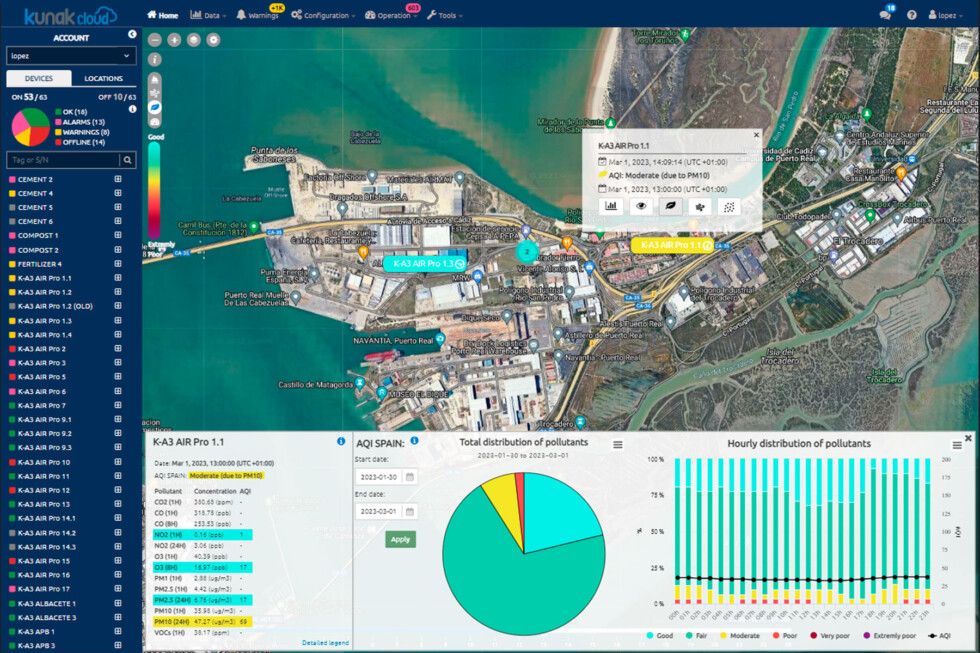Click the Apply button
This screenshot has width=980, height=653.
(x=400, y=539)
